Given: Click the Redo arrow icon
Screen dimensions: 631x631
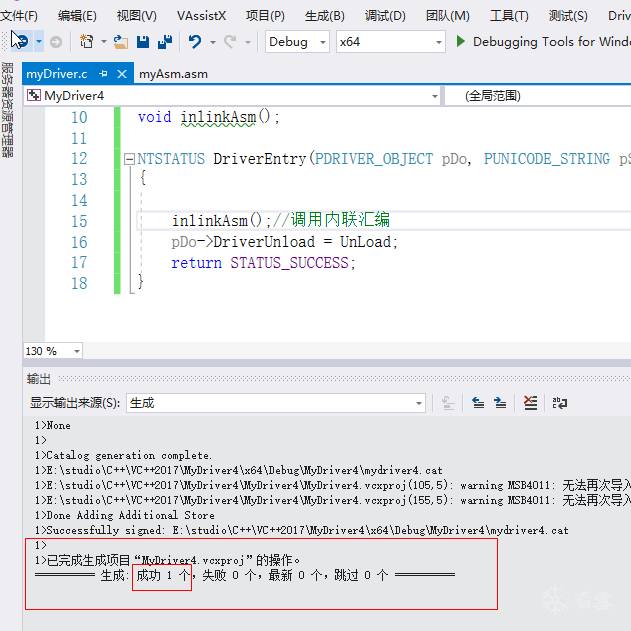Looking at the screenshot, I should pos(230,42).
